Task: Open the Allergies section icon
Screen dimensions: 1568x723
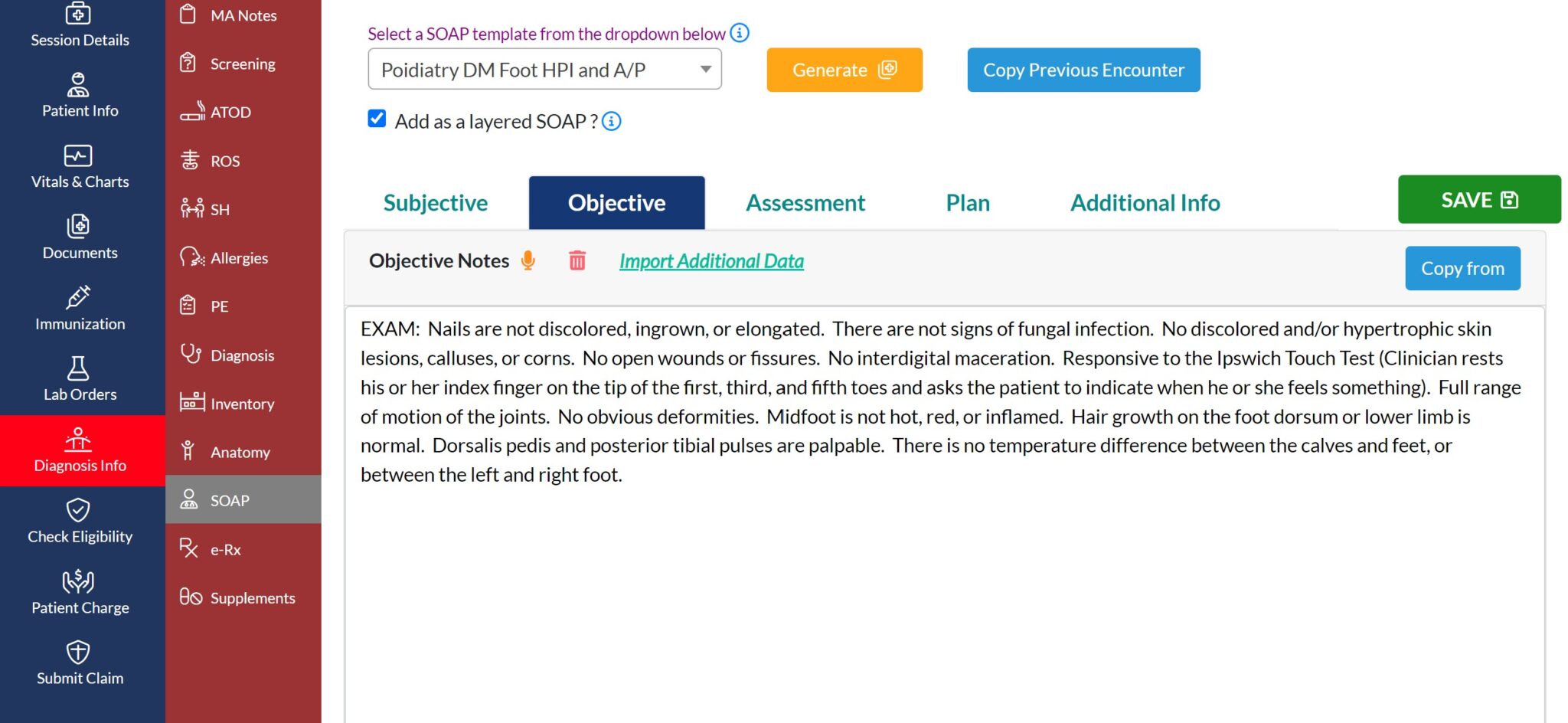Action: pyautogui.click(x=191, y=257)
